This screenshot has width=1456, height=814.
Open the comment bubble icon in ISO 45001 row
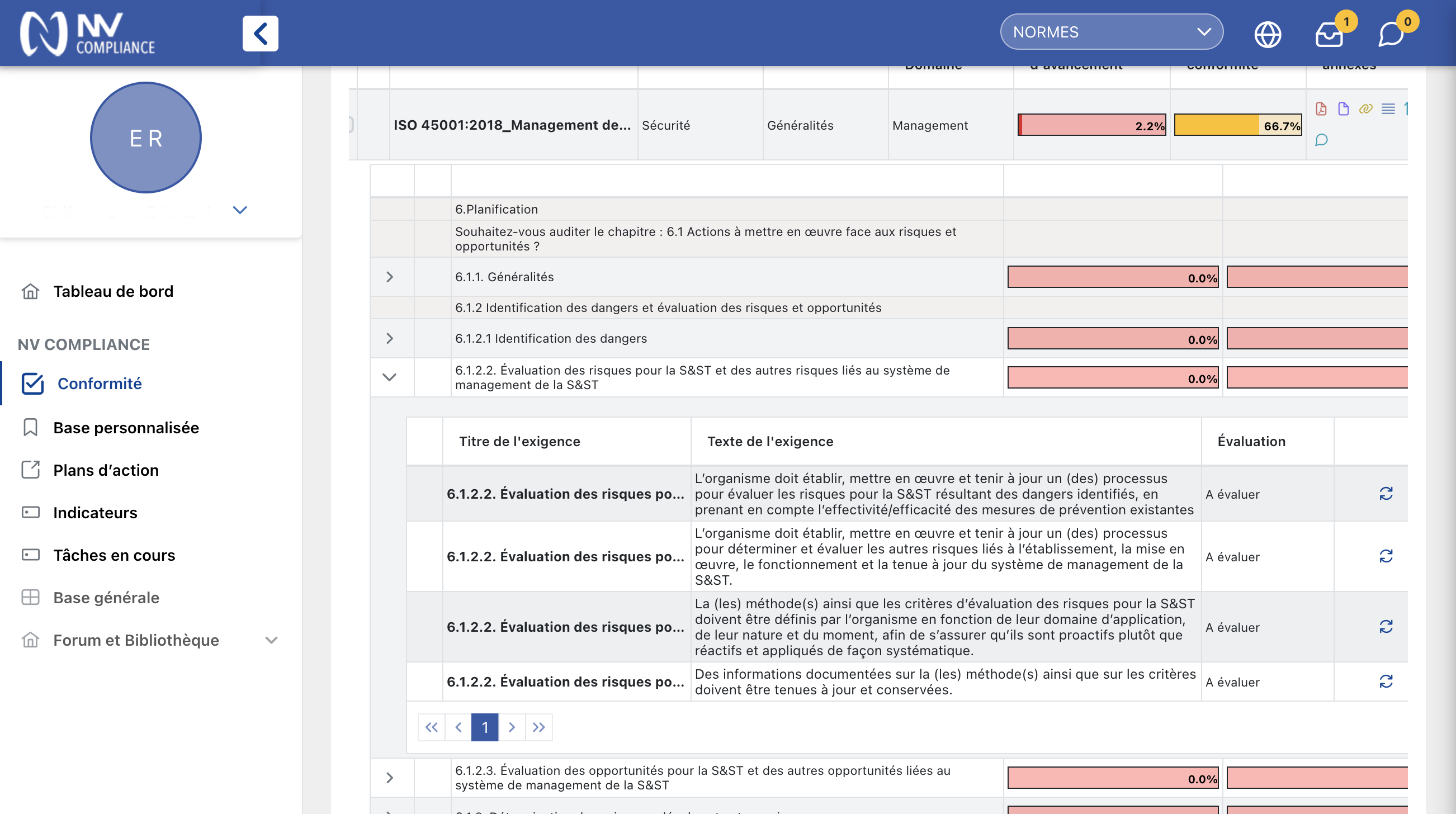click(x=1321, y=140)
